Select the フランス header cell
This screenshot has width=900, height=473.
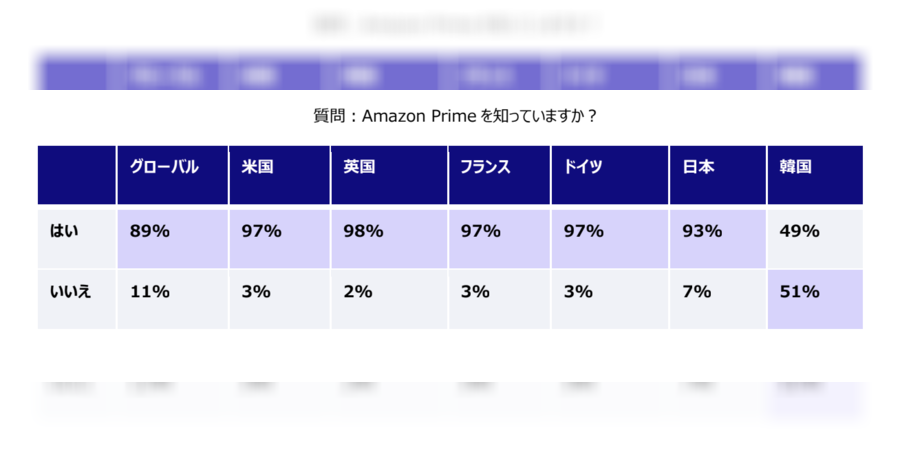coord(499,175)
